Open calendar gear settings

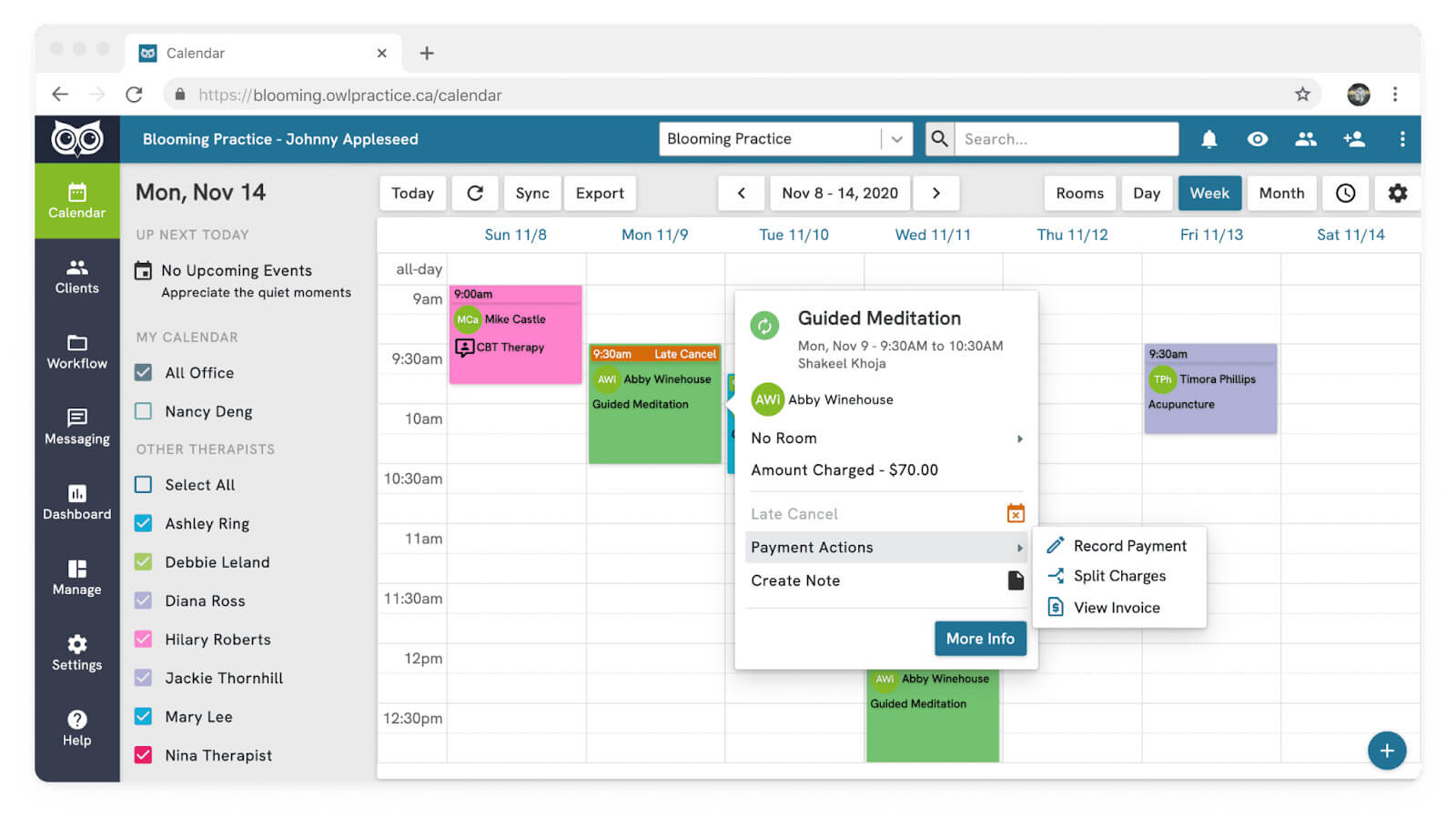1397,193
